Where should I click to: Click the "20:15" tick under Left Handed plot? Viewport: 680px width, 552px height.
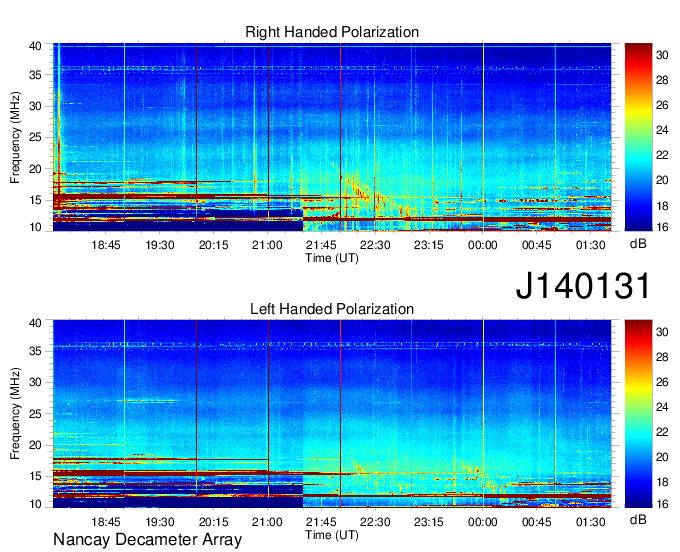(213, 522)
